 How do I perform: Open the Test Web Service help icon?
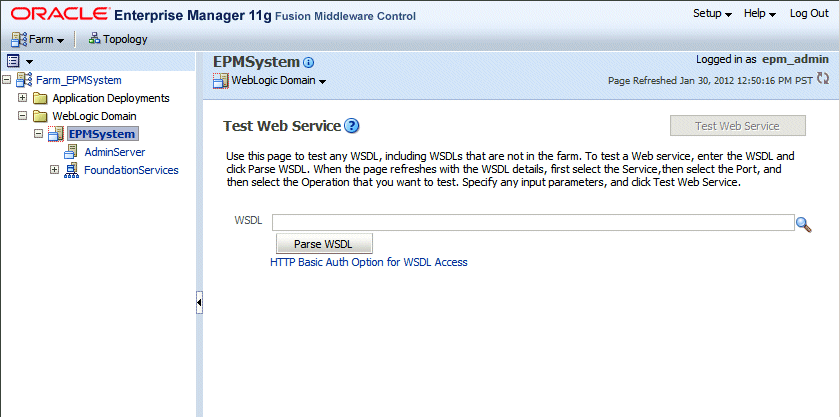pyautogui.click(x=351, y=126)
